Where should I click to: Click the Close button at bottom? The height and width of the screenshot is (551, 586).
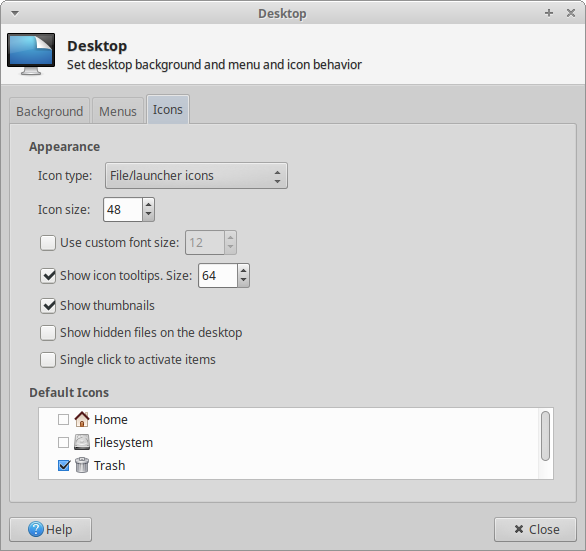(x=535, y=529)
